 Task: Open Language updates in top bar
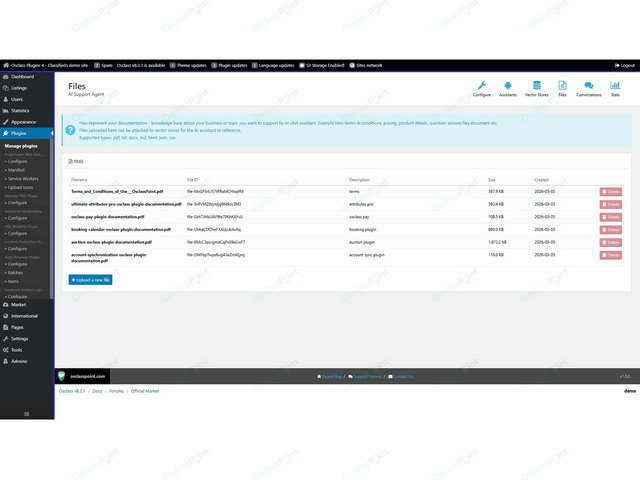(x=273, y=65)
